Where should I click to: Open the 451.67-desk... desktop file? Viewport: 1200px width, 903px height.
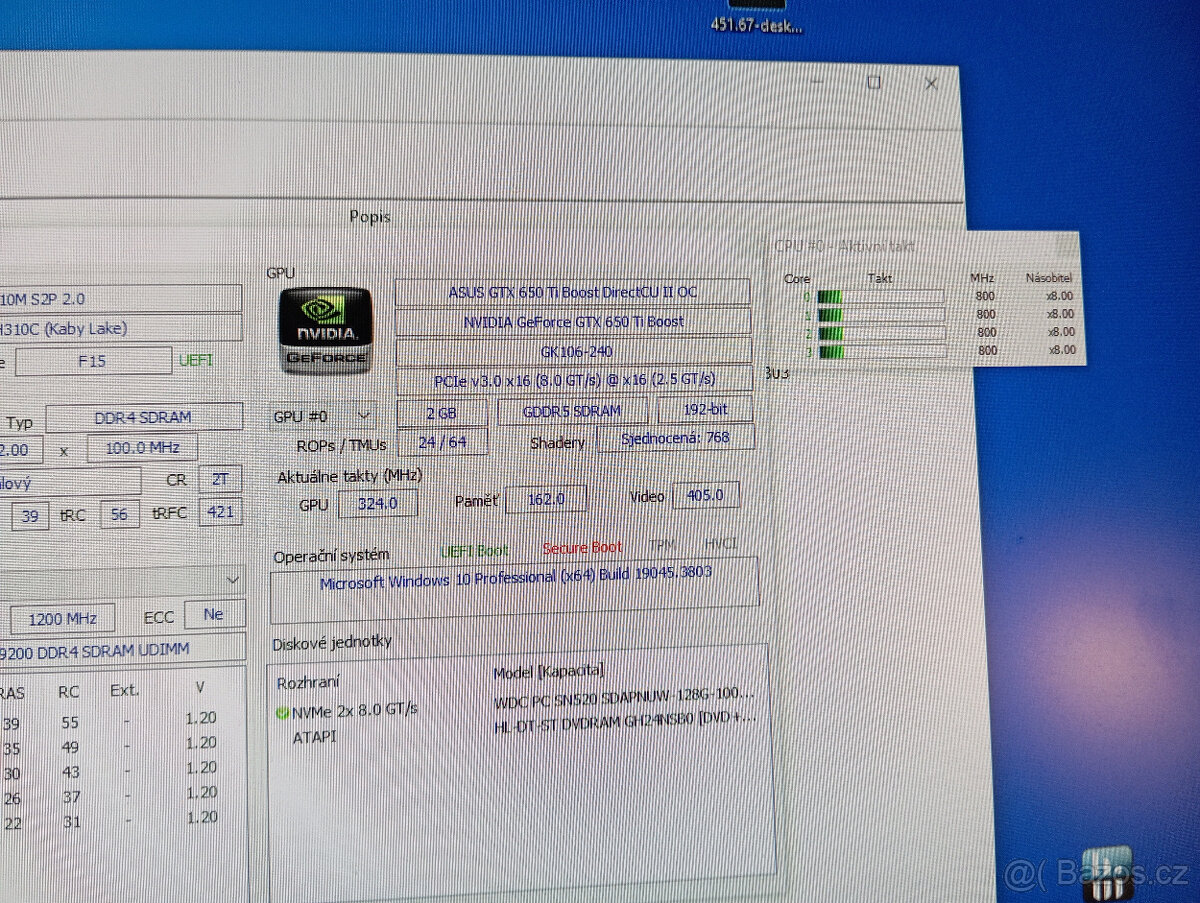click(x=756, y=17)
